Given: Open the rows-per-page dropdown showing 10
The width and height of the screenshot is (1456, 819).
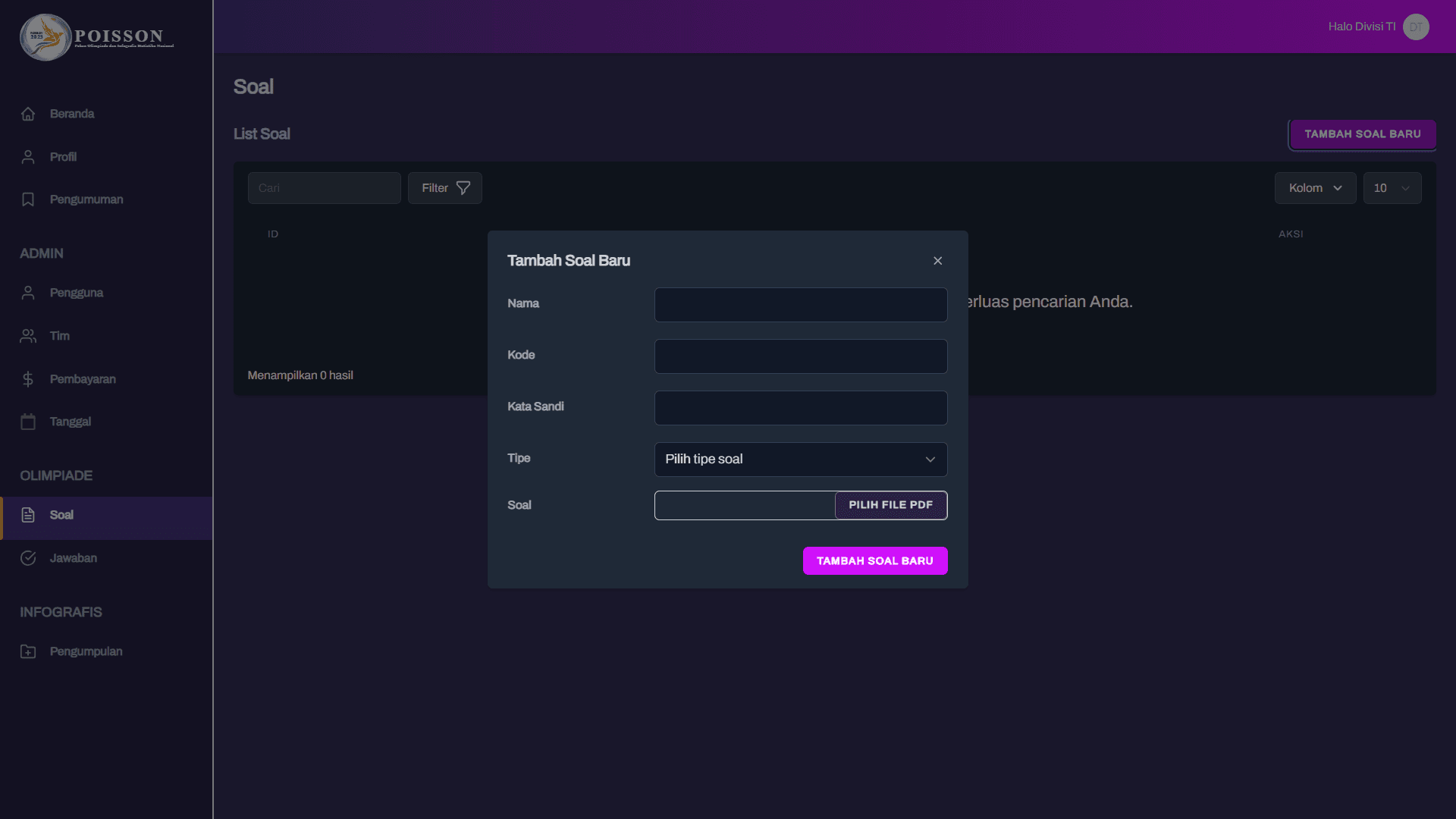Looking at the screenshot, I should [x=1392, y=188].
